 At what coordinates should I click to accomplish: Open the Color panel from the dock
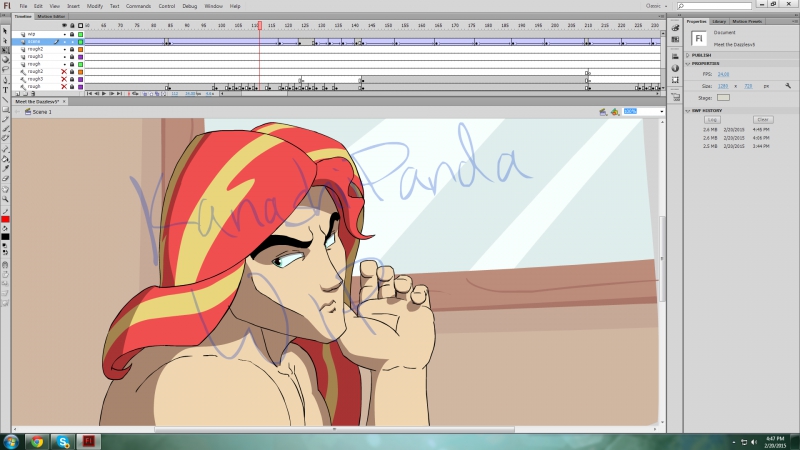[x=675, y=28]
